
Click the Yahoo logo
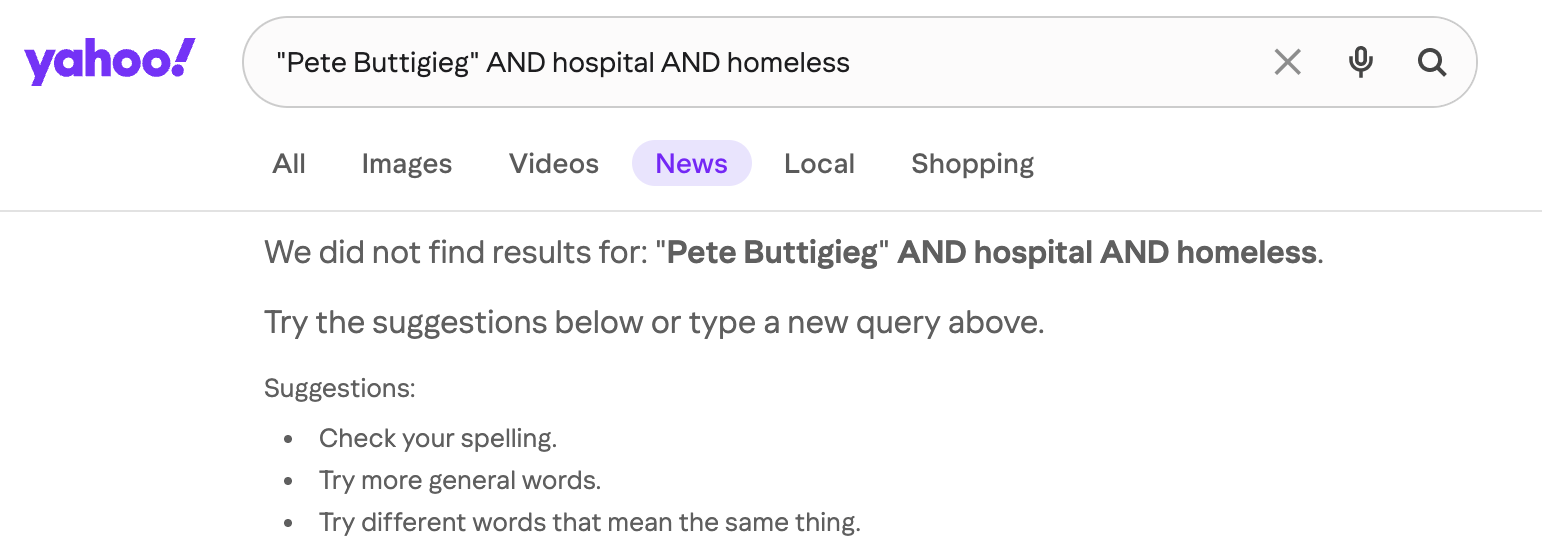click(109, 62)
